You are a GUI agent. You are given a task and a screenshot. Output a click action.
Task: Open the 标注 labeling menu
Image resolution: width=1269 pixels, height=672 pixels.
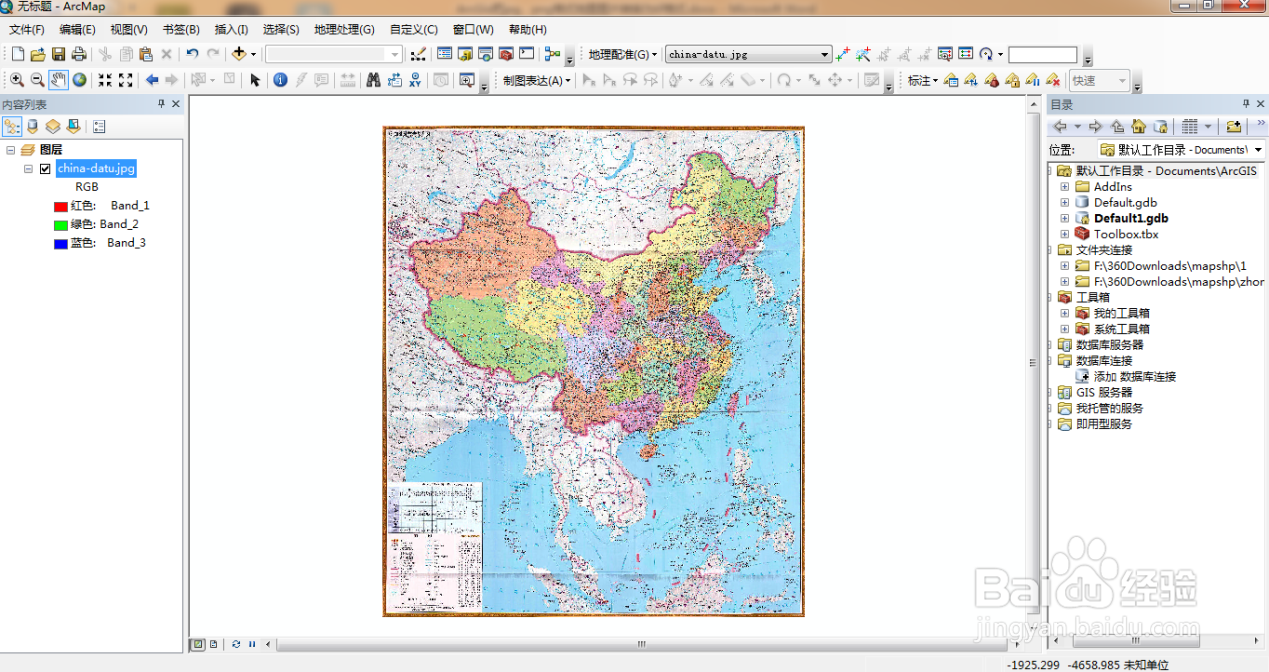[x=923, y=80]
